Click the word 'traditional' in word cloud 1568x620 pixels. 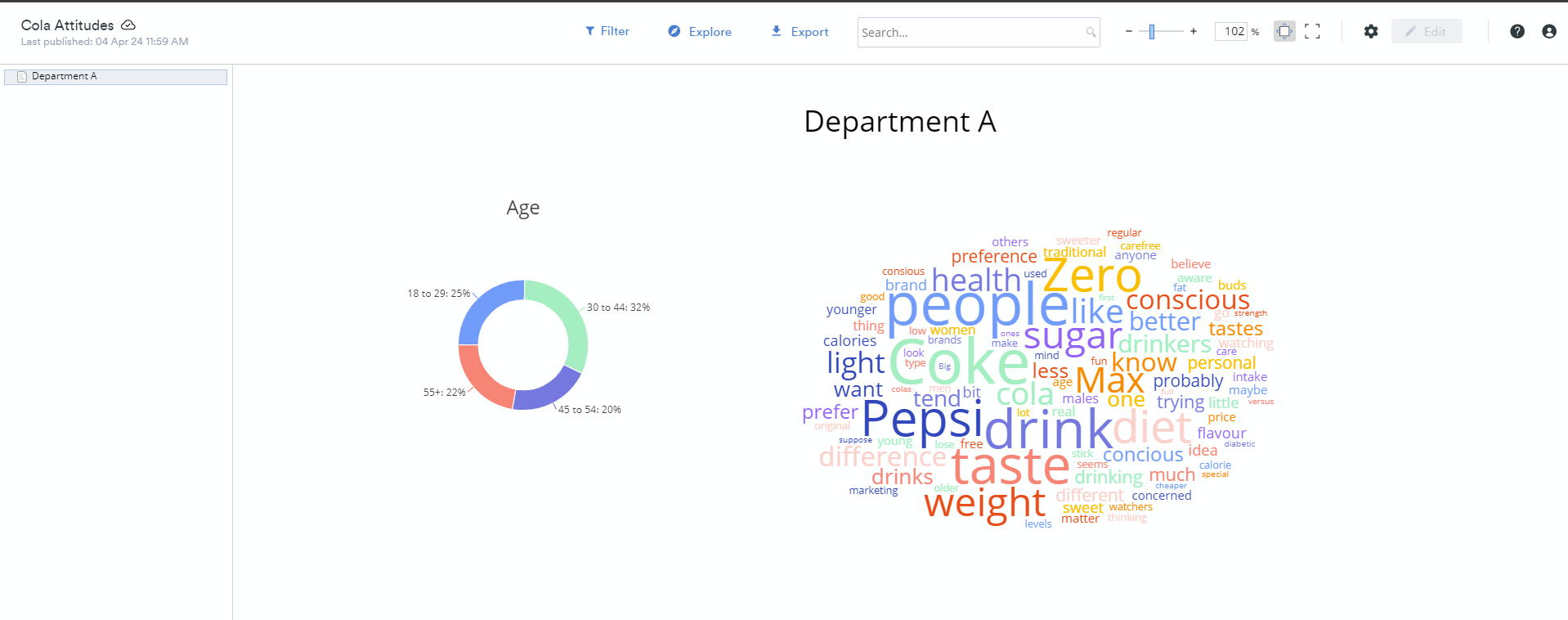1074,252
